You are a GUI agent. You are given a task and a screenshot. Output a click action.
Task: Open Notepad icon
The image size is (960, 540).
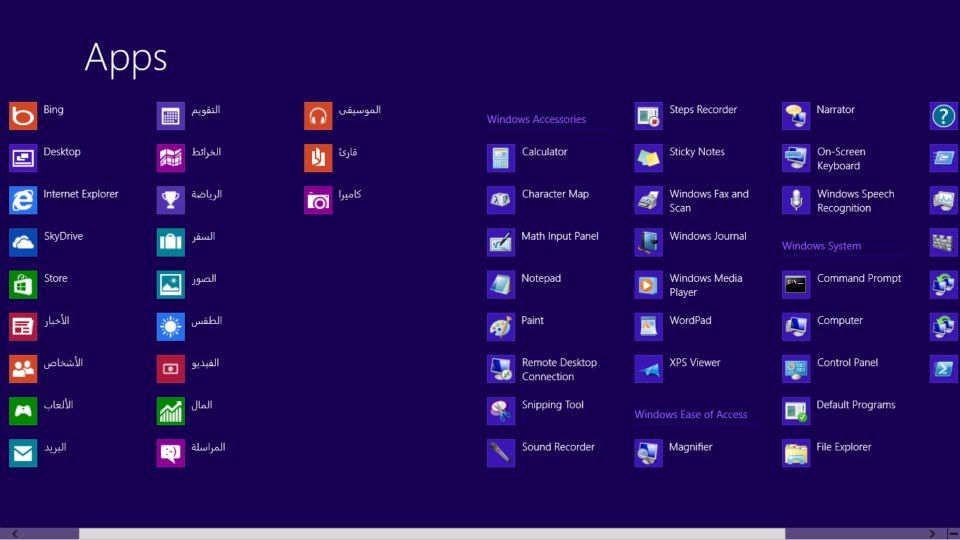(501, 285)
